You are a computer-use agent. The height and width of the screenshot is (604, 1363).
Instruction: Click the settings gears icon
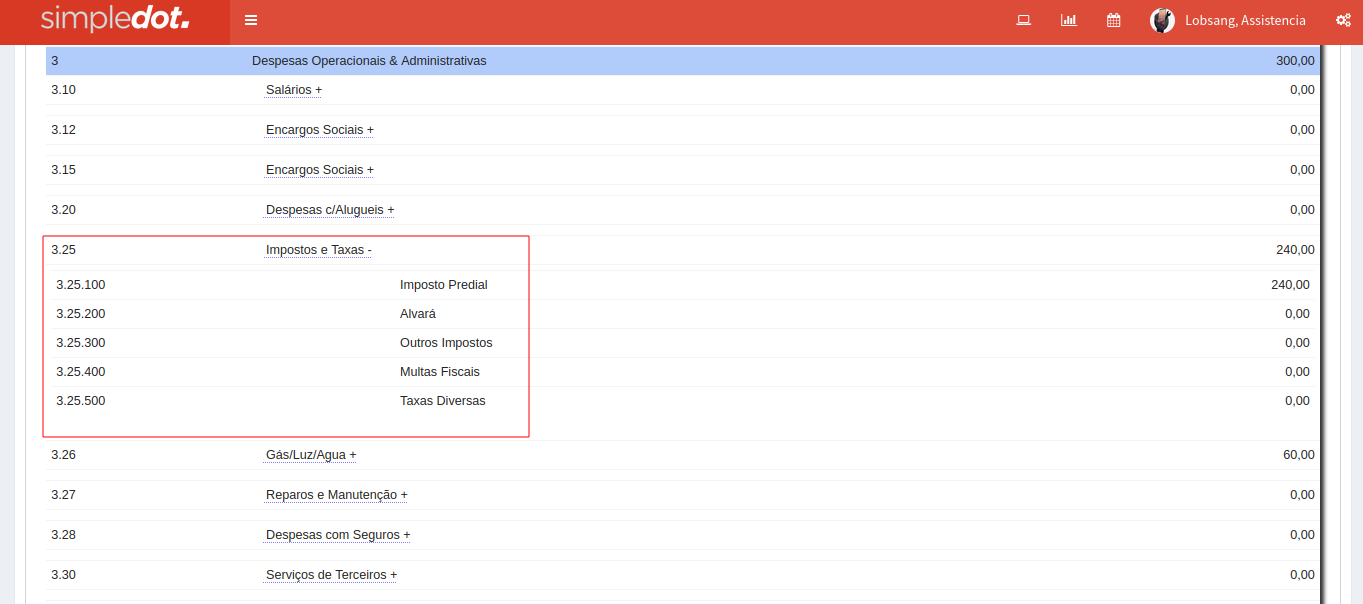[1343, 20]
